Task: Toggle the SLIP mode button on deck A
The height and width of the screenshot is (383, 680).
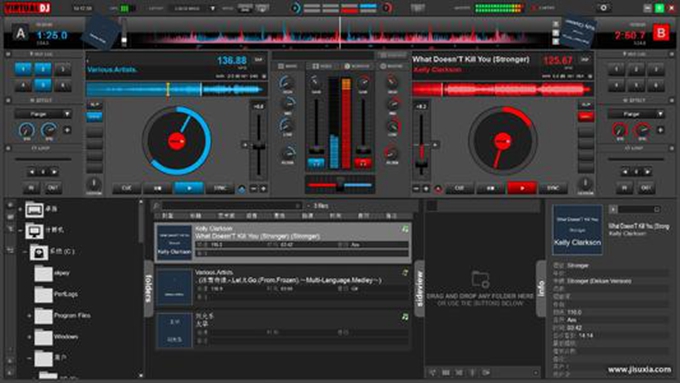Action: coord(94,105)
